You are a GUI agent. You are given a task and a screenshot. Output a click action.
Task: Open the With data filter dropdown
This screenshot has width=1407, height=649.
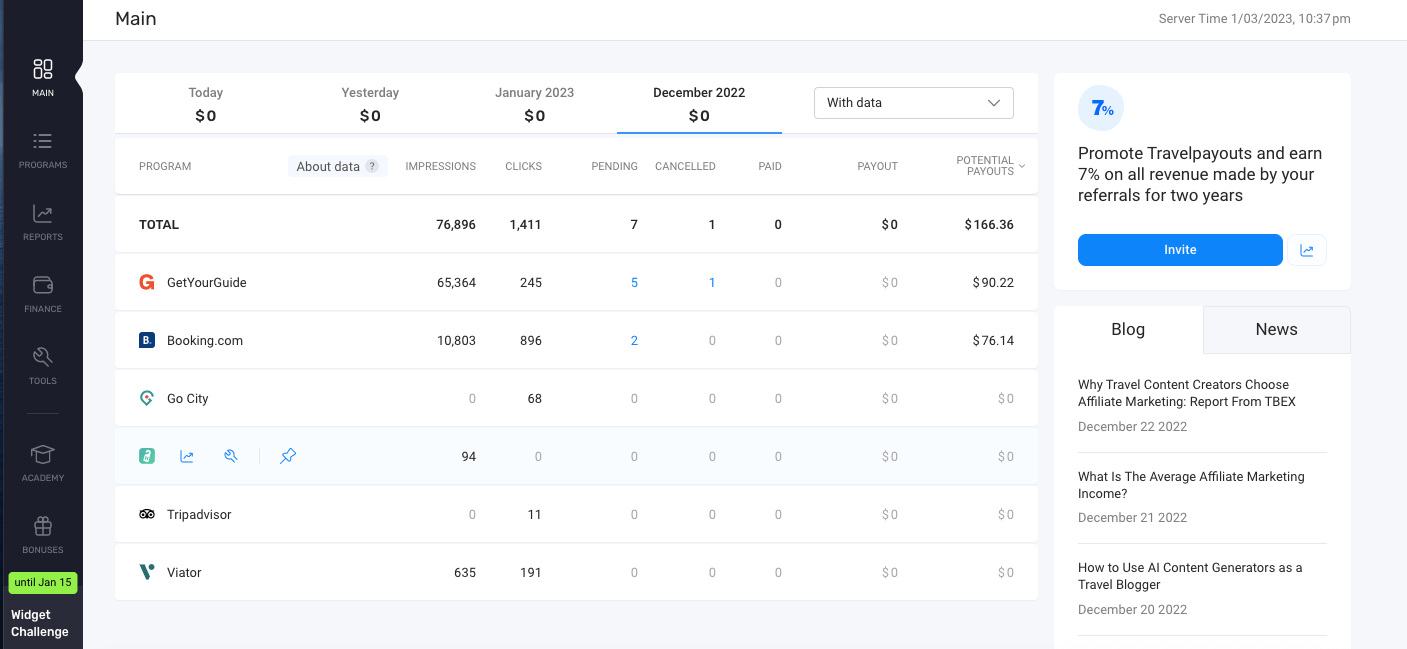914,103
